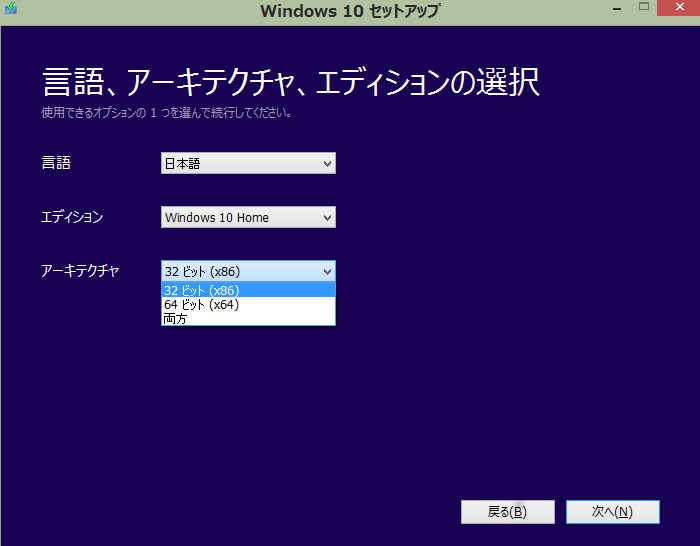Viewport: 700px width, 546px height.
Task: Click the アーキテクチャ label text
Action: pyautogui.click(x=80, y=271)
